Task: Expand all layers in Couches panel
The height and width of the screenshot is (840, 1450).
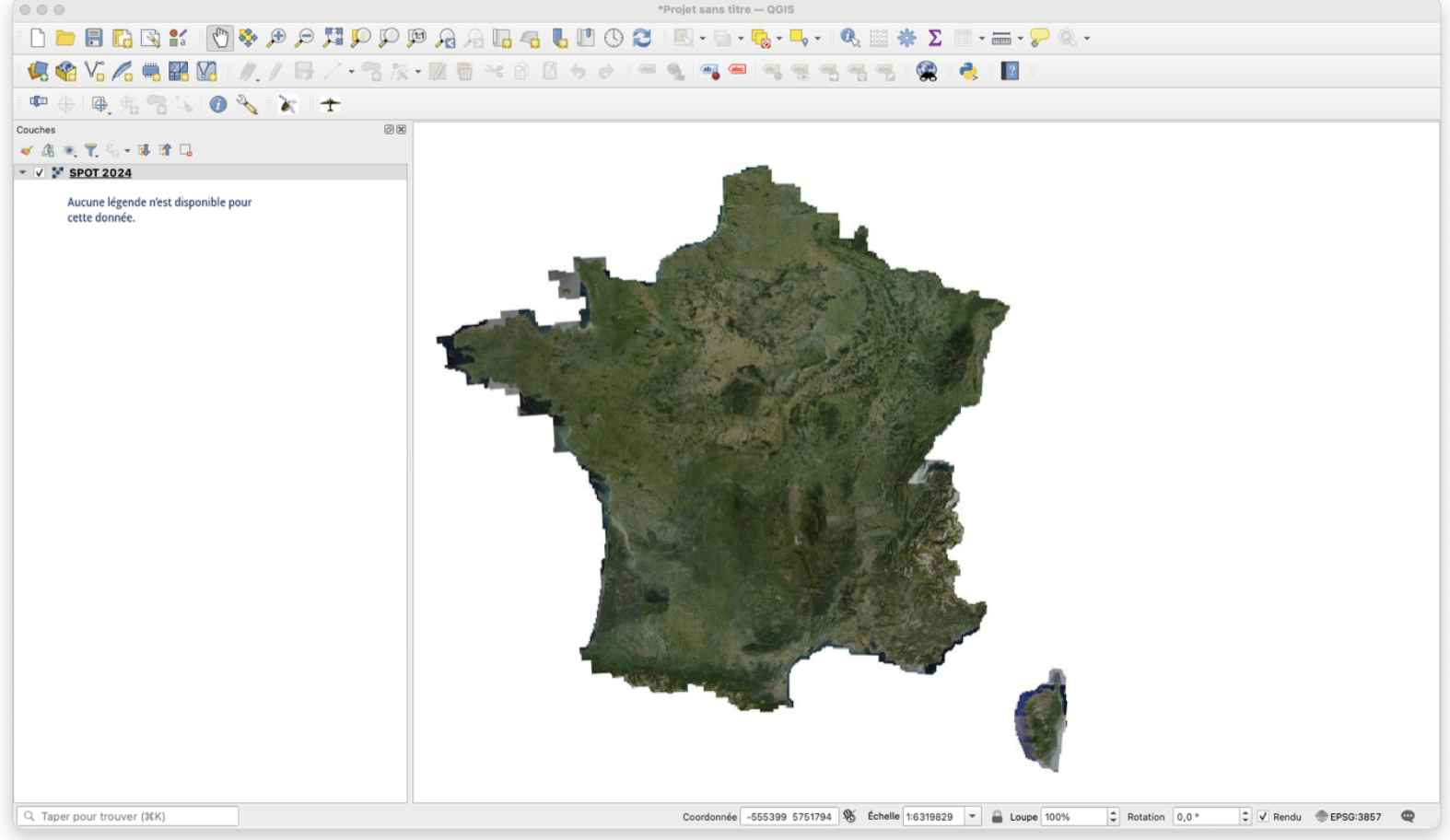Action: (144, 150)
